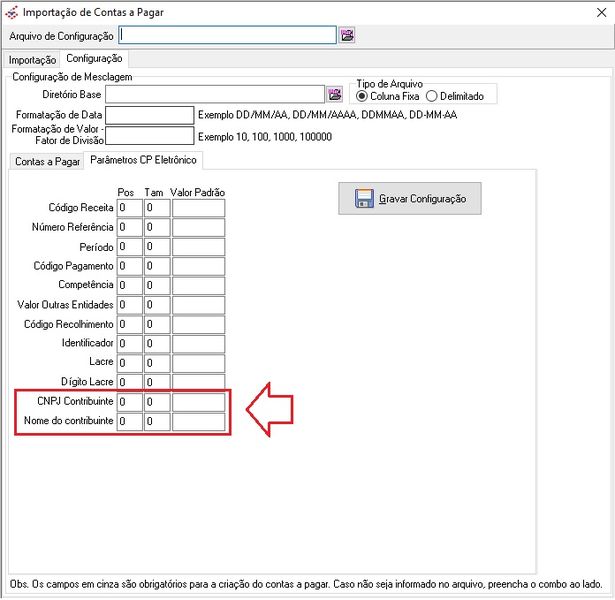615x600 pixels.
Task: Click the Fator de Divisão value field
Action: tap(149, 136)
